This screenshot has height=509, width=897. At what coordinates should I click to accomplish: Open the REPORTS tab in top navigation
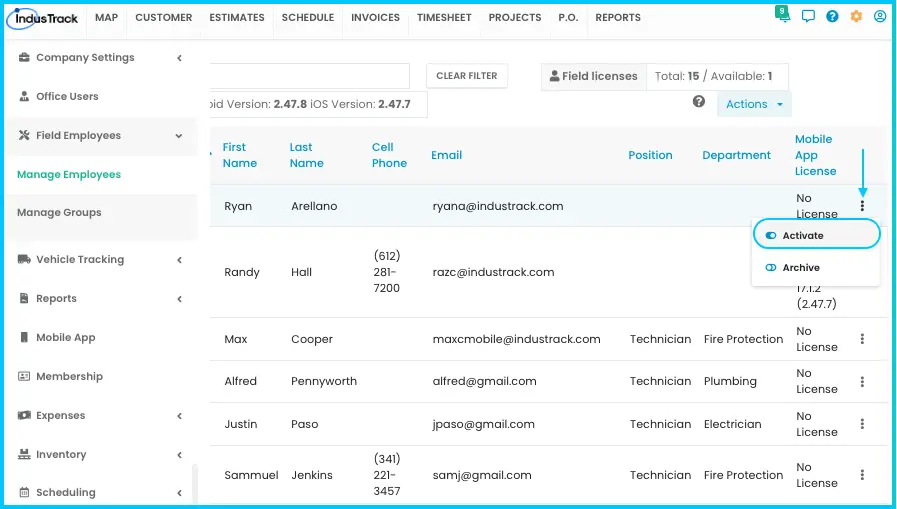pos(618,18)
